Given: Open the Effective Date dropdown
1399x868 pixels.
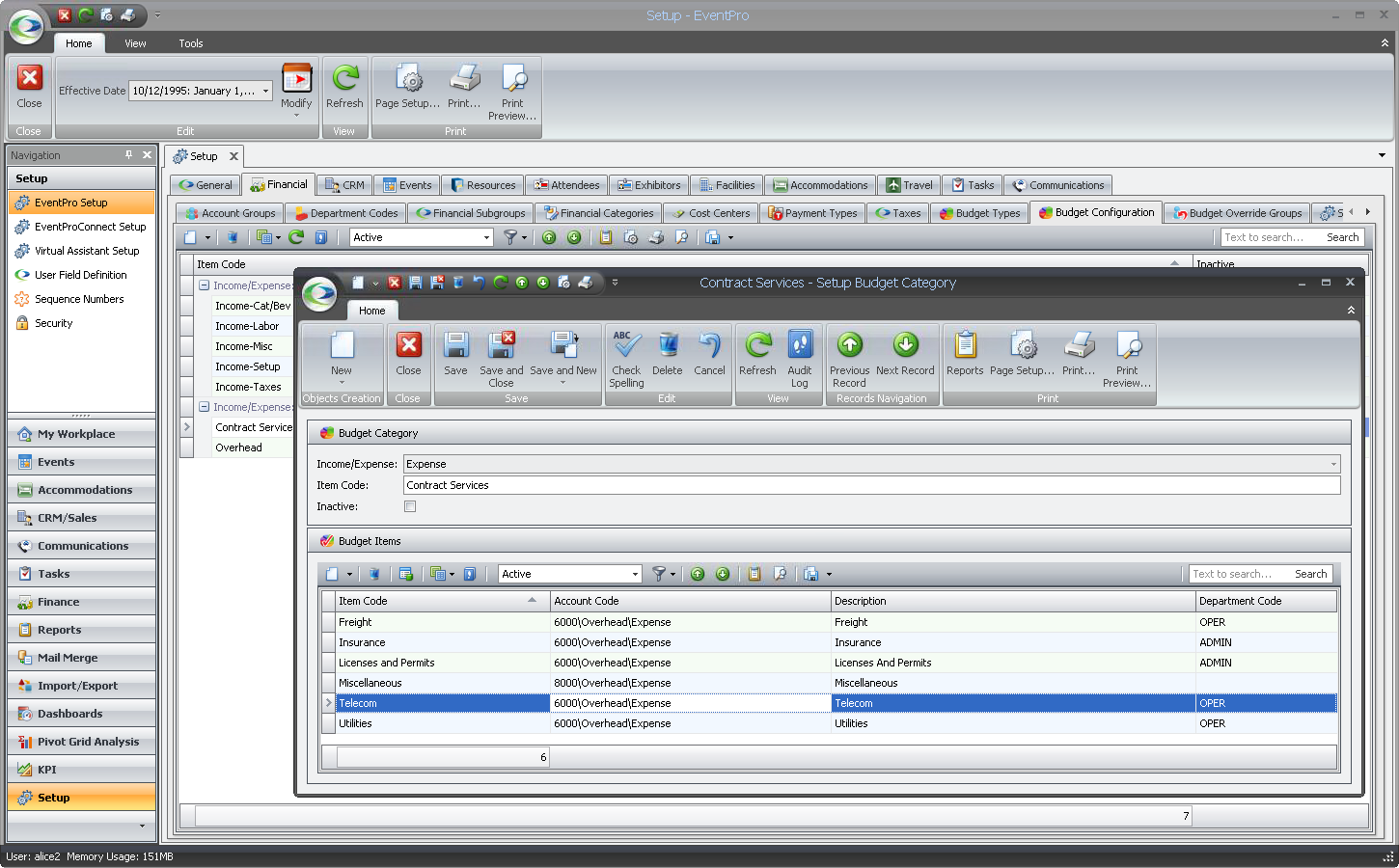Looking at the screenshot, I should (x=265, y=91).
